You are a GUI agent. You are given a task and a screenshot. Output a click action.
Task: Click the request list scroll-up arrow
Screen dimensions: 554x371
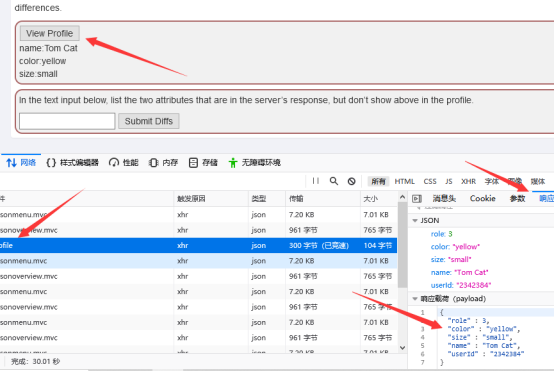(x=402, y=197)
